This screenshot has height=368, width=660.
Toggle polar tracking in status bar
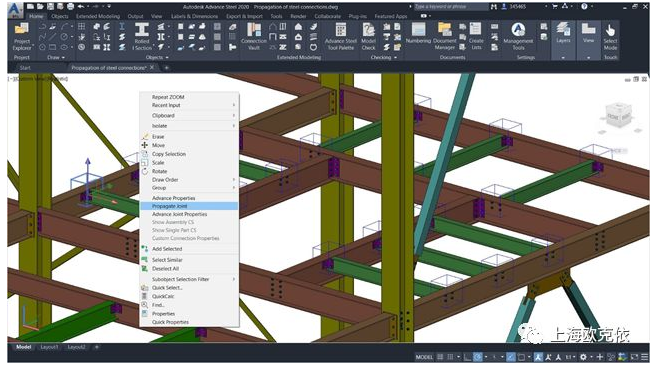coord(478,357)
